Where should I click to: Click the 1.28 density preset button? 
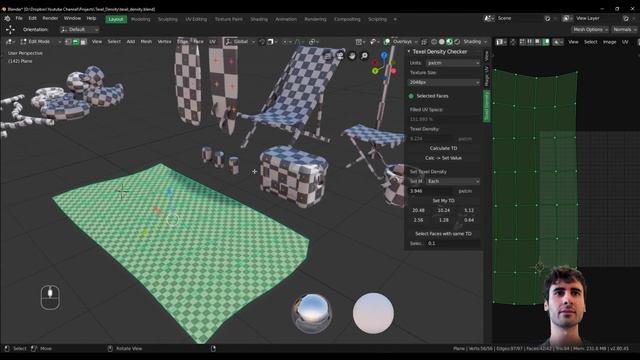click(x=444, y=220)
